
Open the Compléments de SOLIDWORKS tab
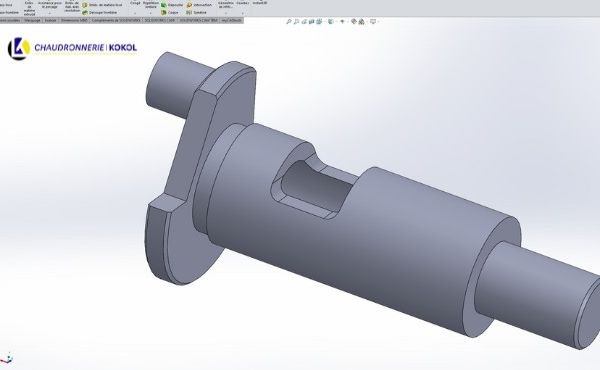[x=116, y=20]
